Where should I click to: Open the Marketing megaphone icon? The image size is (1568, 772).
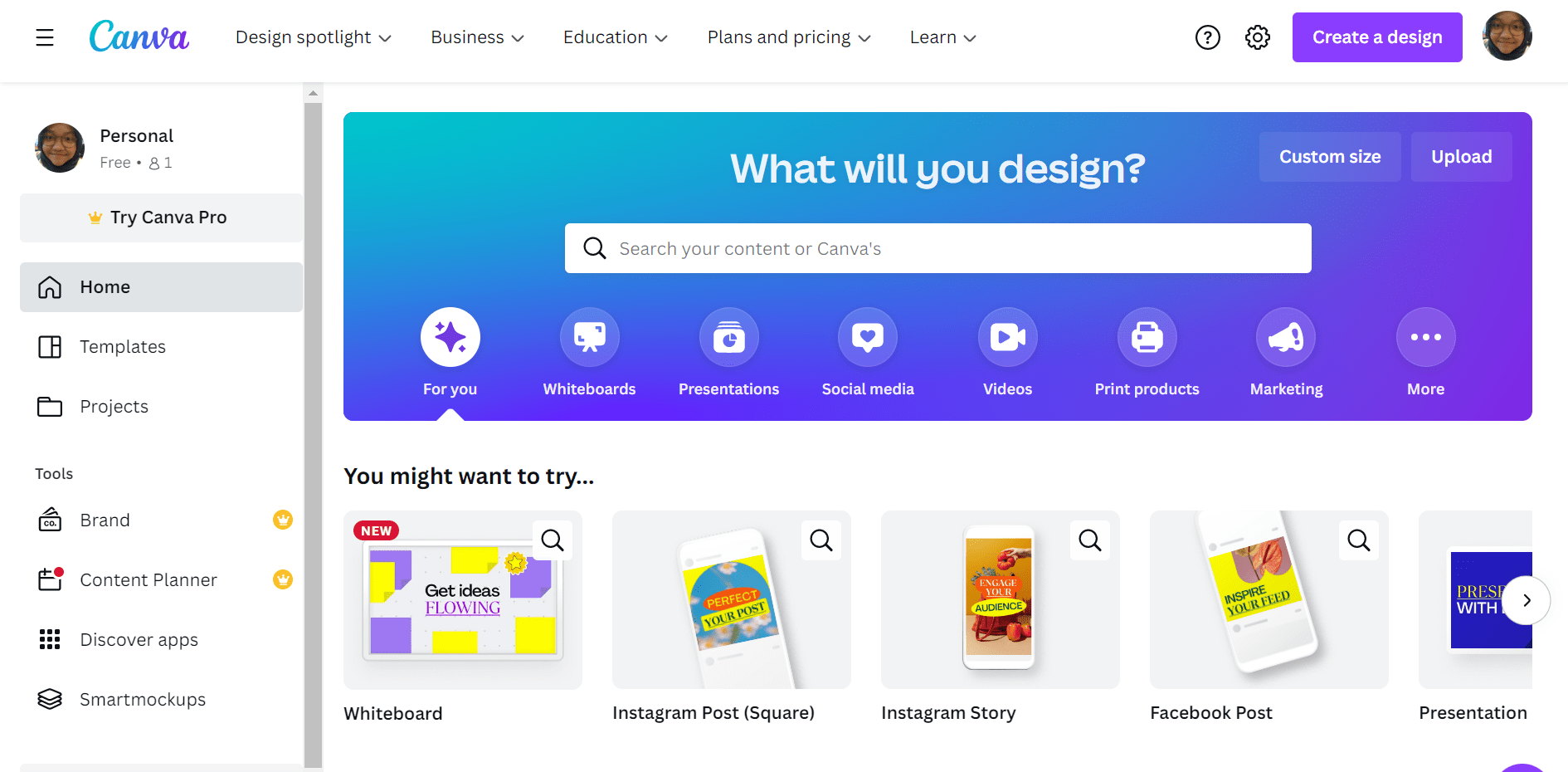pyautogui.click(x=1286, y=337)
